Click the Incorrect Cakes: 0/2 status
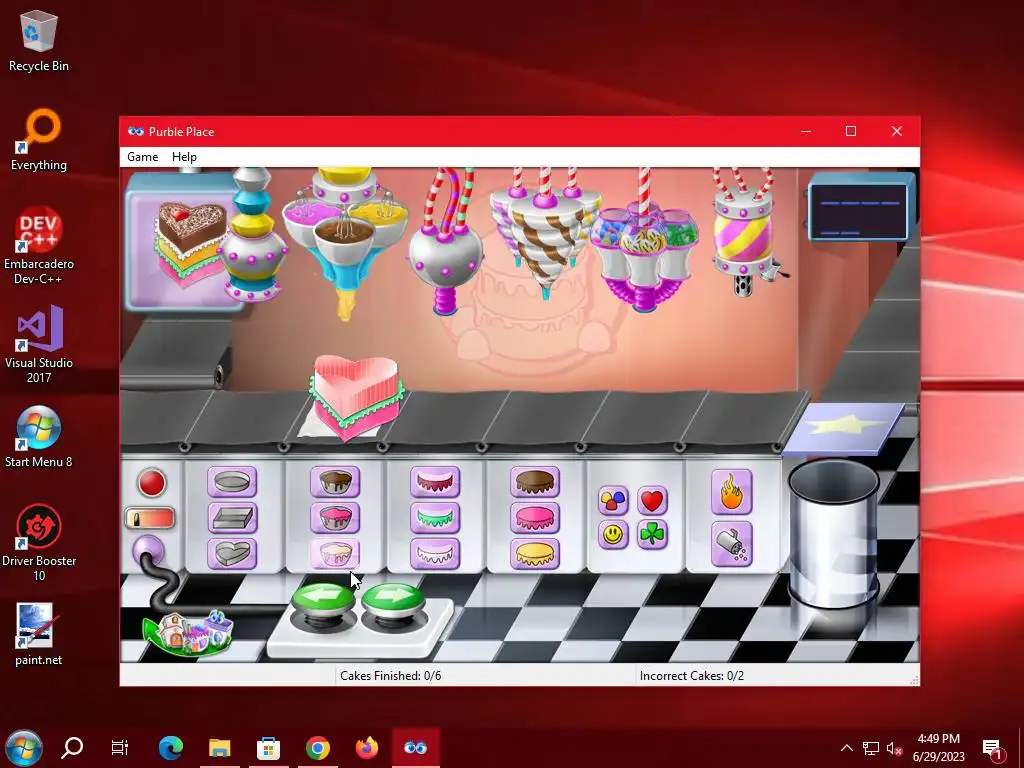Screen dimensions: 1024x768 [692, 676]
